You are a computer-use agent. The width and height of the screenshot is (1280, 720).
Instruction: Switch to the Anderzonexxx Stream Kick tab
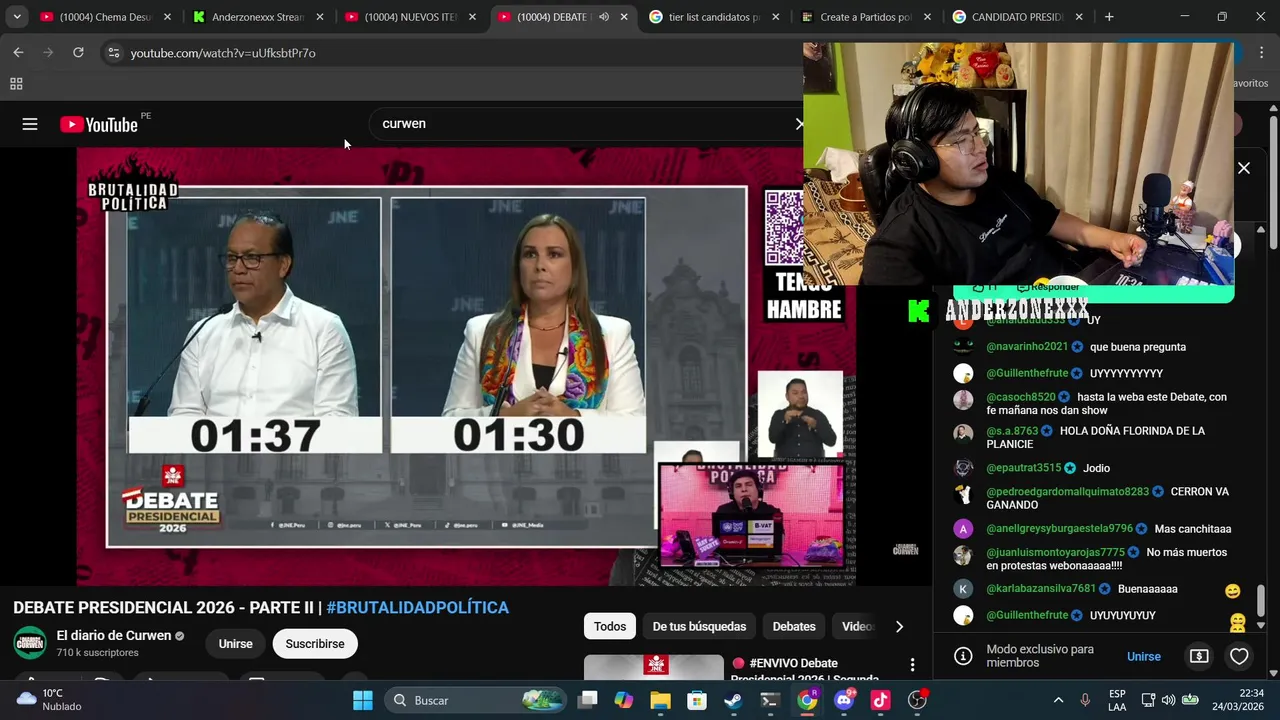(258, 17)
